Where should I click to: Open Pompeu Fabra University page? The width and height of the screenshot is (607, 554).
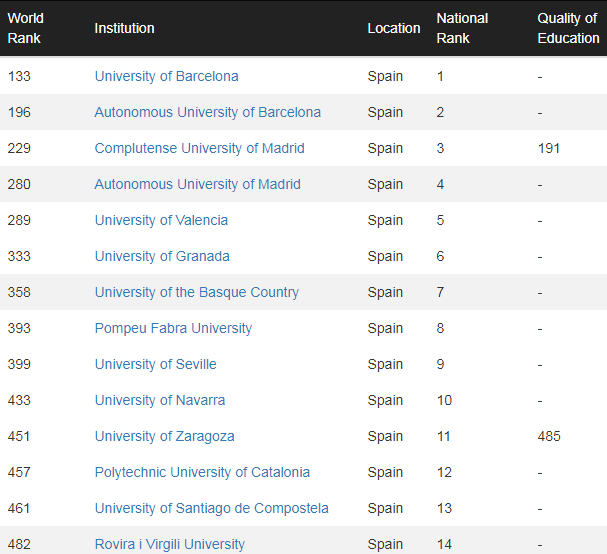click(173, 328)
